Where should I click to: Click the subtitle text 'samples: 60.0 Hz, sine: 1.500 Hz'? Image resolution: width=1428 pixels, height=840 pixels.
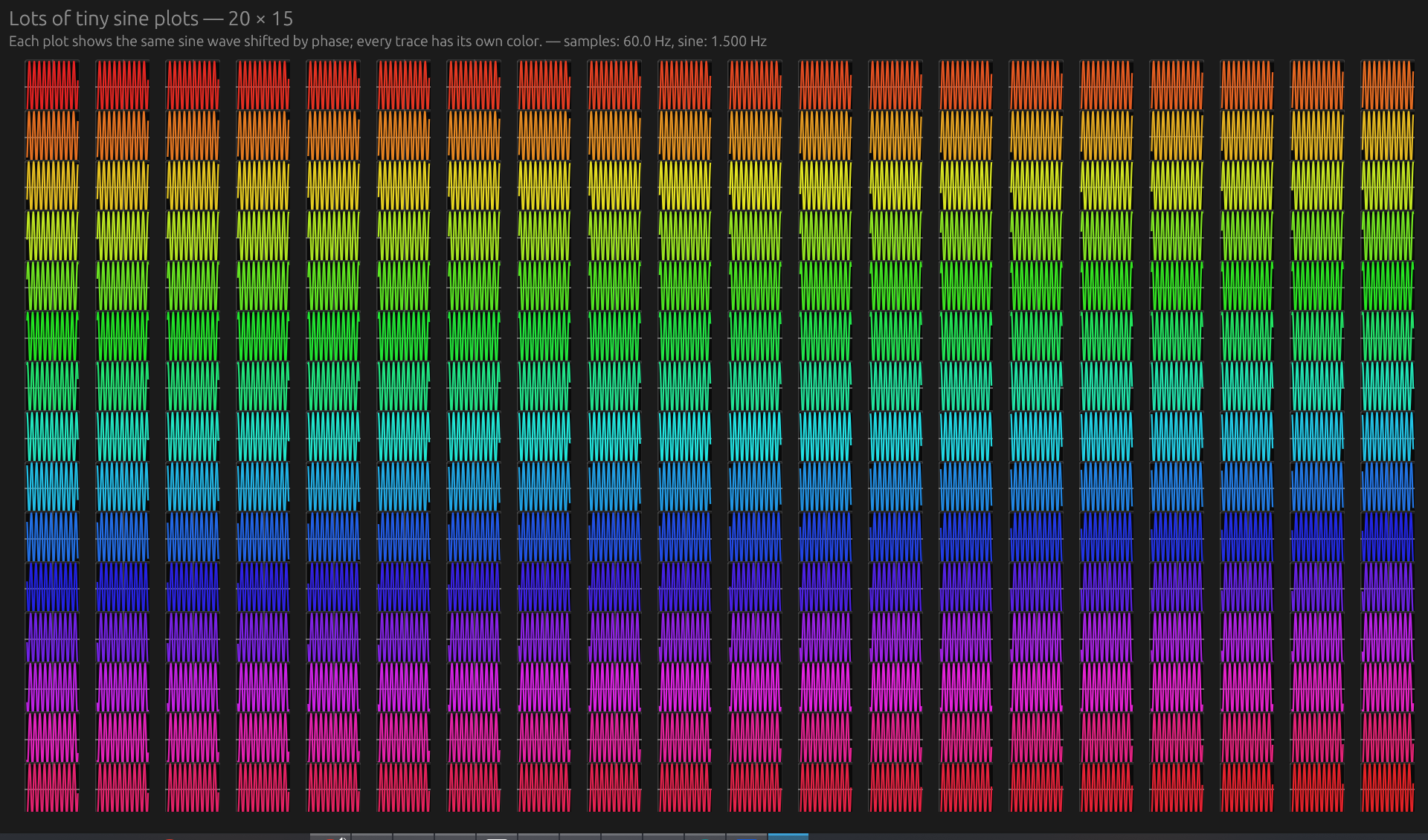[665, 42]
